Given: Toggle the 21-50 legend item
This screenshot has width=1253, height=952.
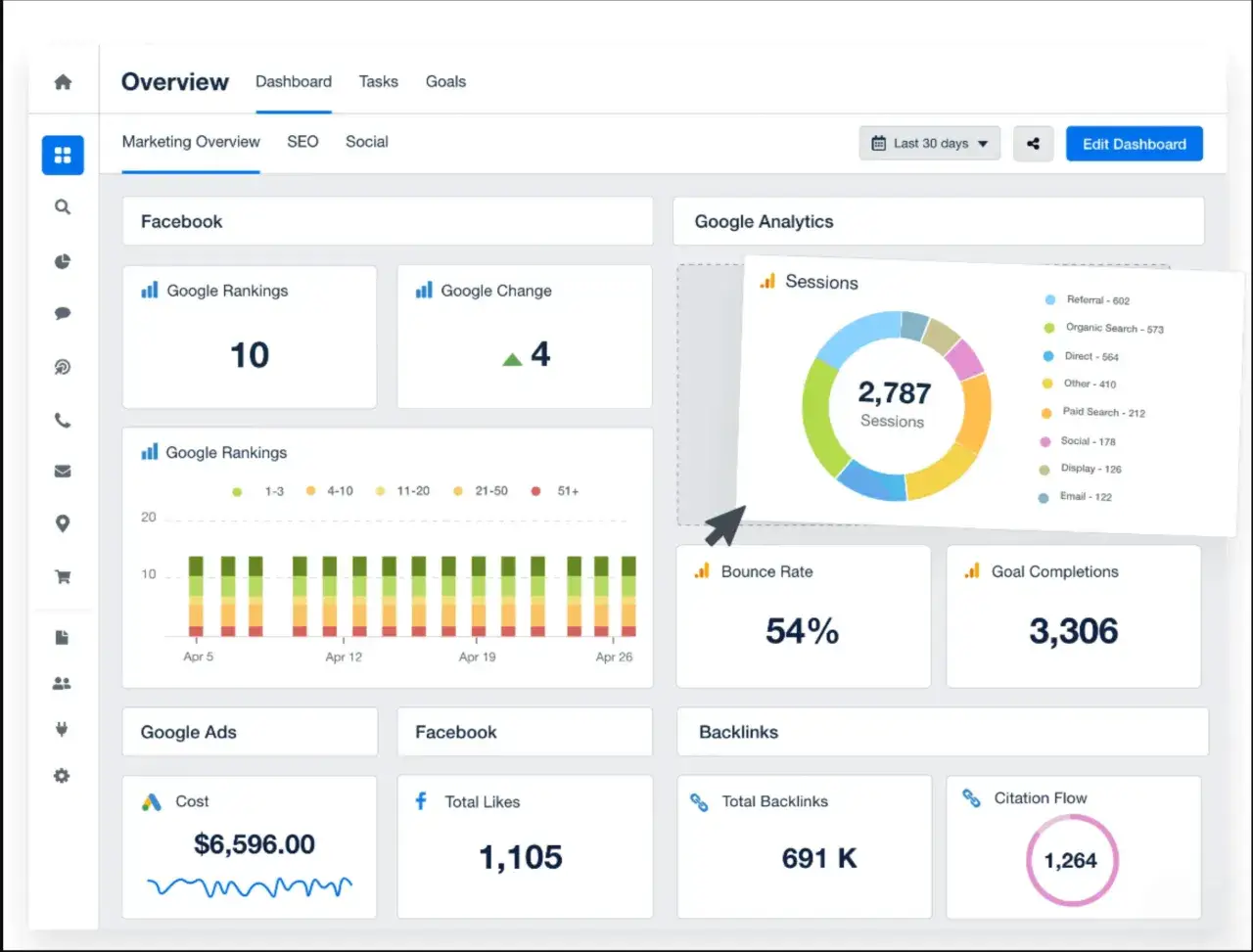Looking at the screenshot, I should tap(481, 491).
